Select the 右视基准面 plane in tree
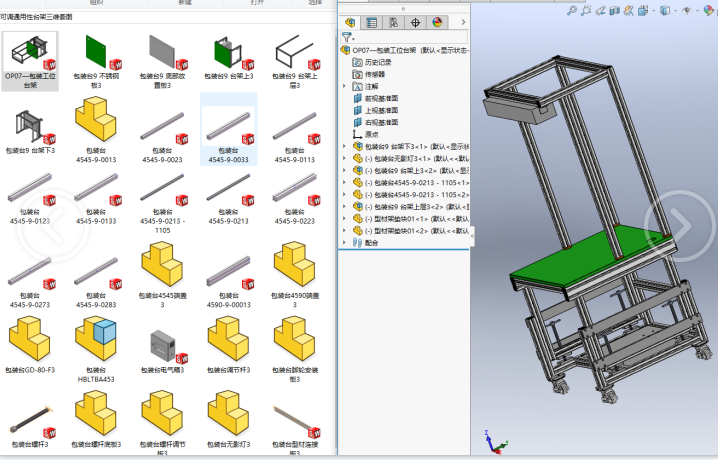Screen dimensions: 718x460 (375, 122)
